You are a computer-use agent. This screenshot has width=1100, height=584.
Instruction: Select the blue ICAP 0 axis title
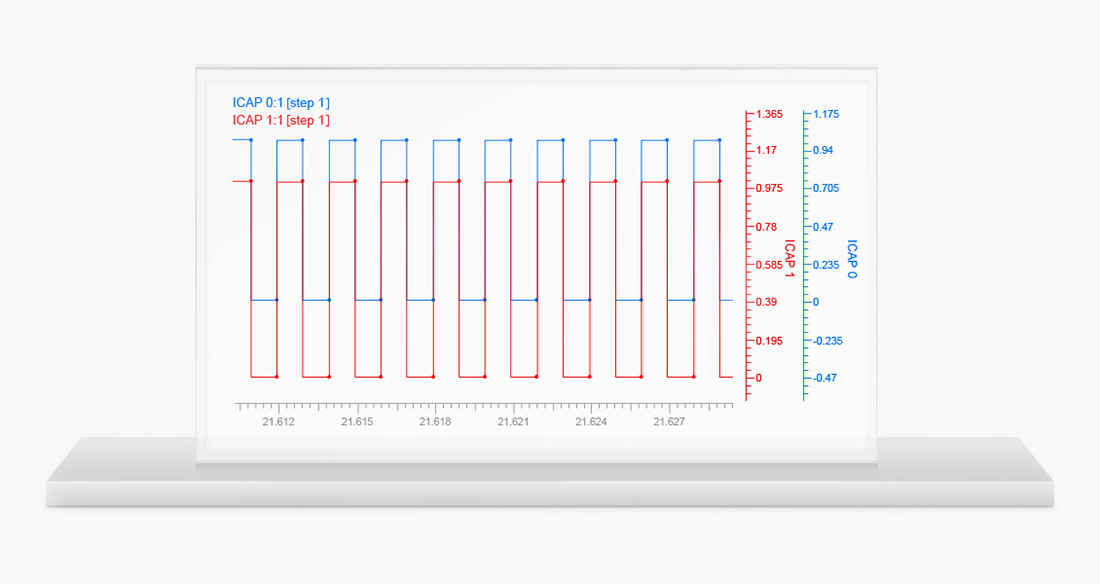pos(852,258)
